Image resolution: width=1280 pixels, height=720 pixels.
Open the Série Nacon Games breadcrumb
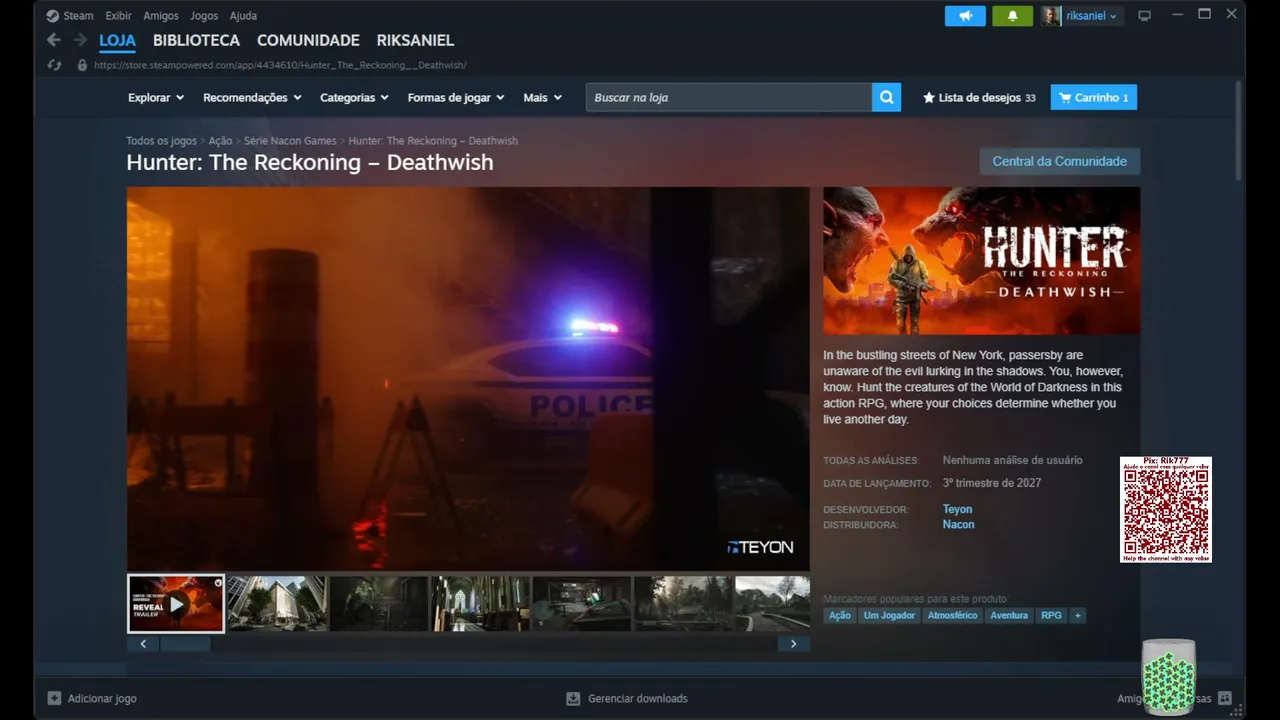pos(290,141)
